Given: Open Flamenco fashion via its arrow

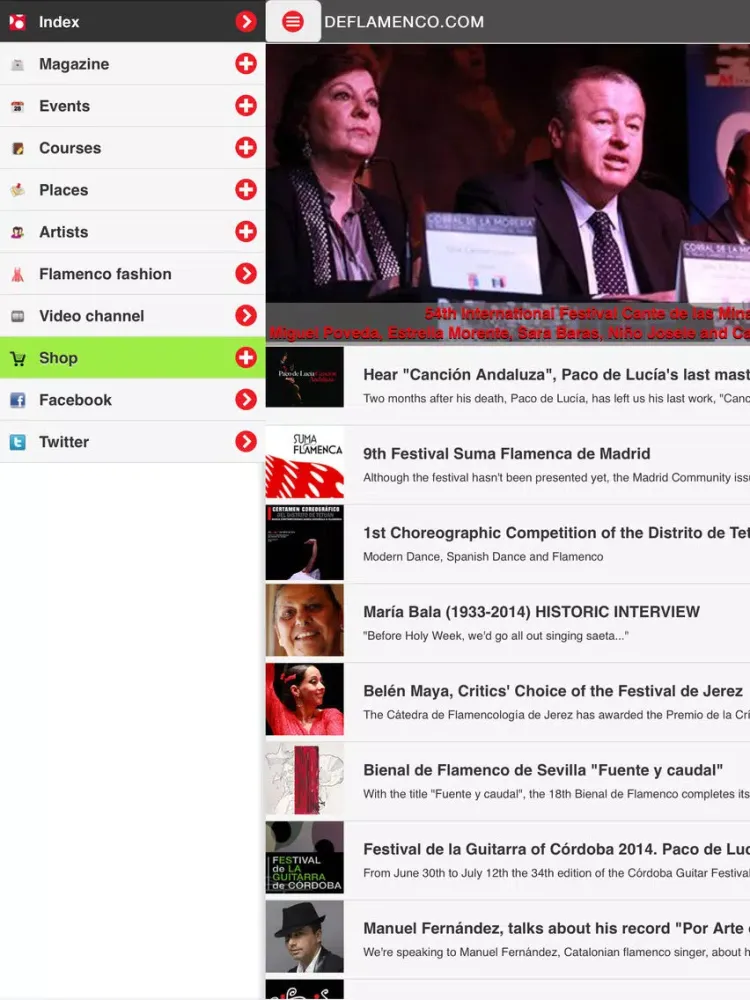Looking at the screenshot, I should [x=246, y=274].
